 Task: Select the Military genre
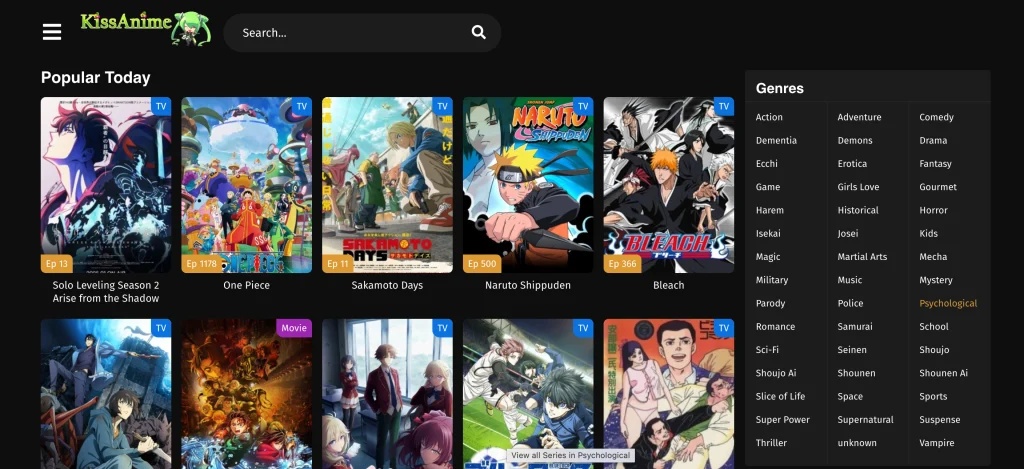(772, 280)
